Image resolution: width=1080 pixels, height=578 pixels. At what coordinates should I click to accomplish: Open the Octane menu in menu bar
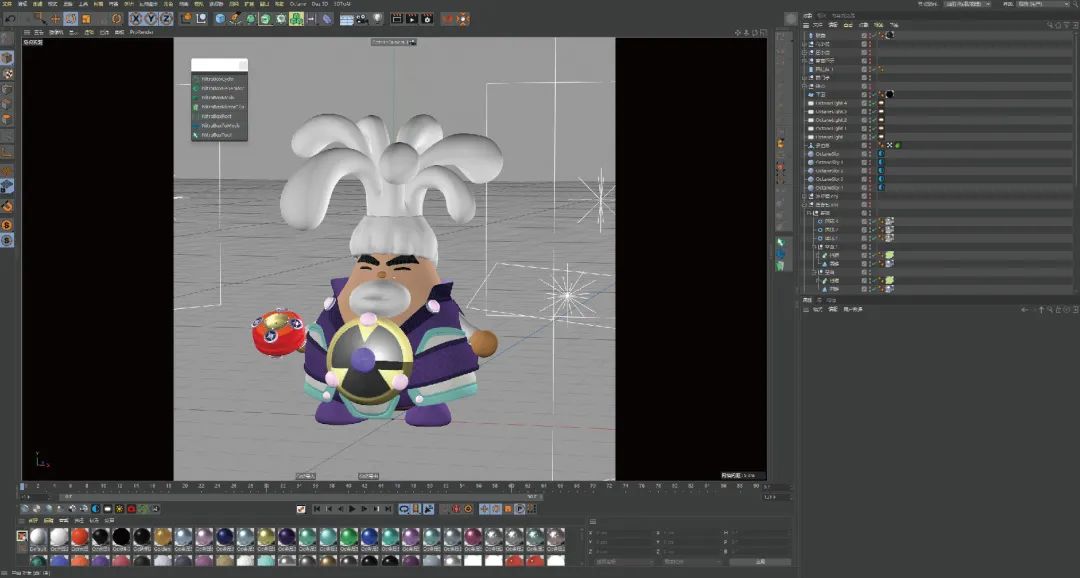point(297,4)
